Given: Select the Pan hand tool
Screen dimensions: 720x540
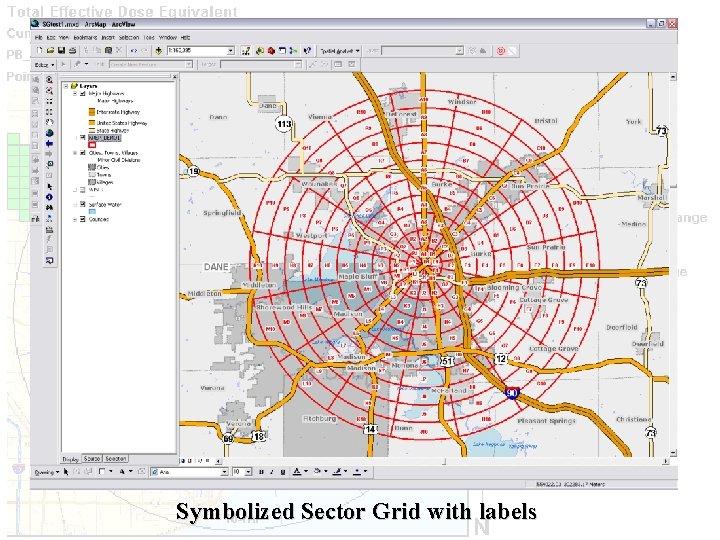Looking at the screenshot, I should (x=49, y=123).
